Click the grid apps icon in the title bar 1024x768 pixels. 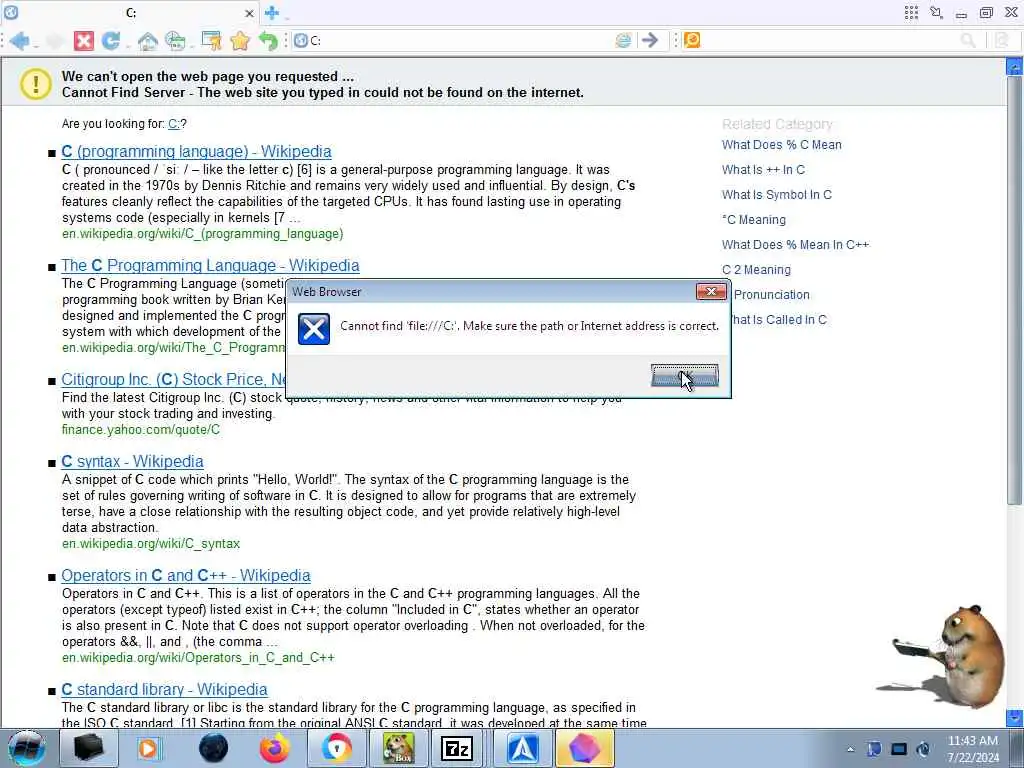point(912,12)
